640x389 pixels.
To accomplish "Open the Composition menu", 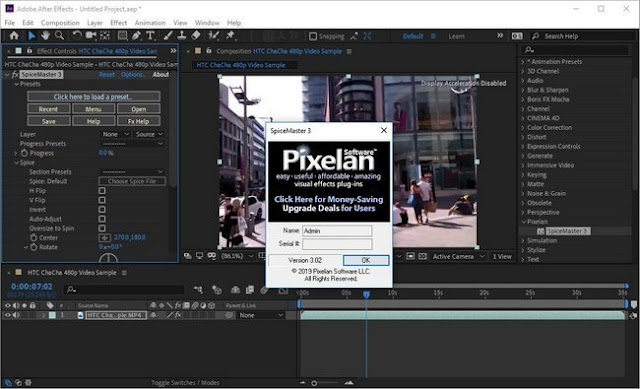I will click(60, 23).
